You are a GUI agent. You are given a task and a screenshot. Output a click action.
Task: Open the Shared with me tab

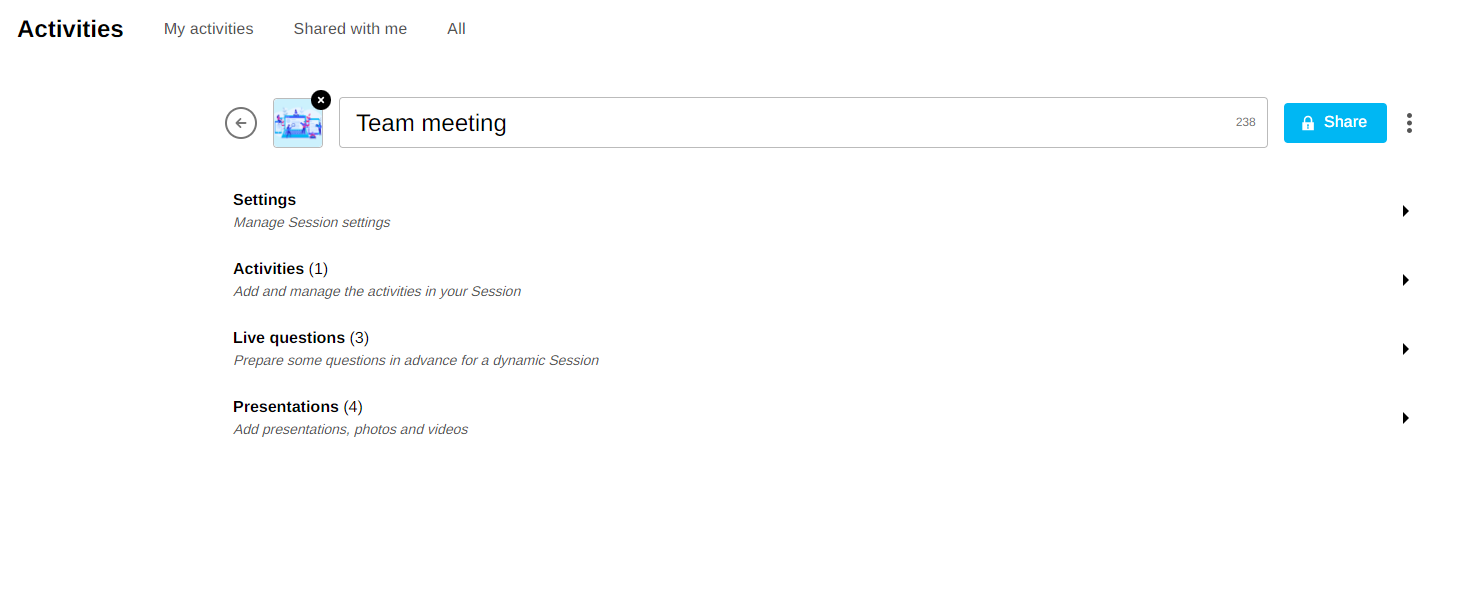(350, 29)
